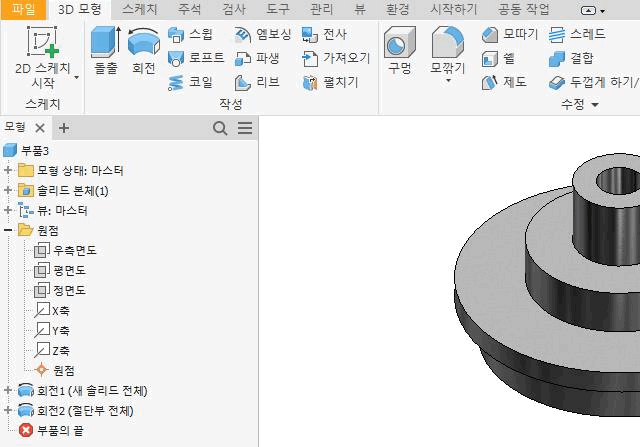Choose the 로프트 loft tool
Viewport: 640px width, 447px height.
click(x=196, y=58)
